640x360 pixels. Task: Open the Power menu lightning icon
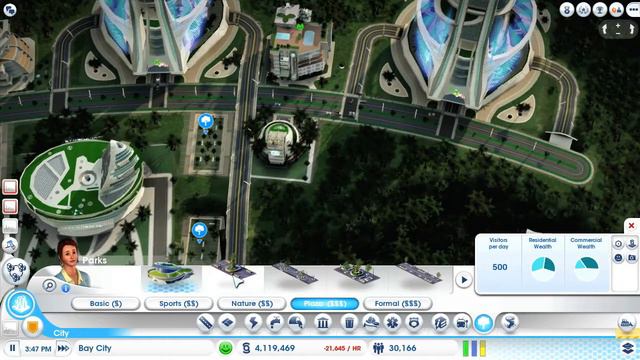coord(253,323)
